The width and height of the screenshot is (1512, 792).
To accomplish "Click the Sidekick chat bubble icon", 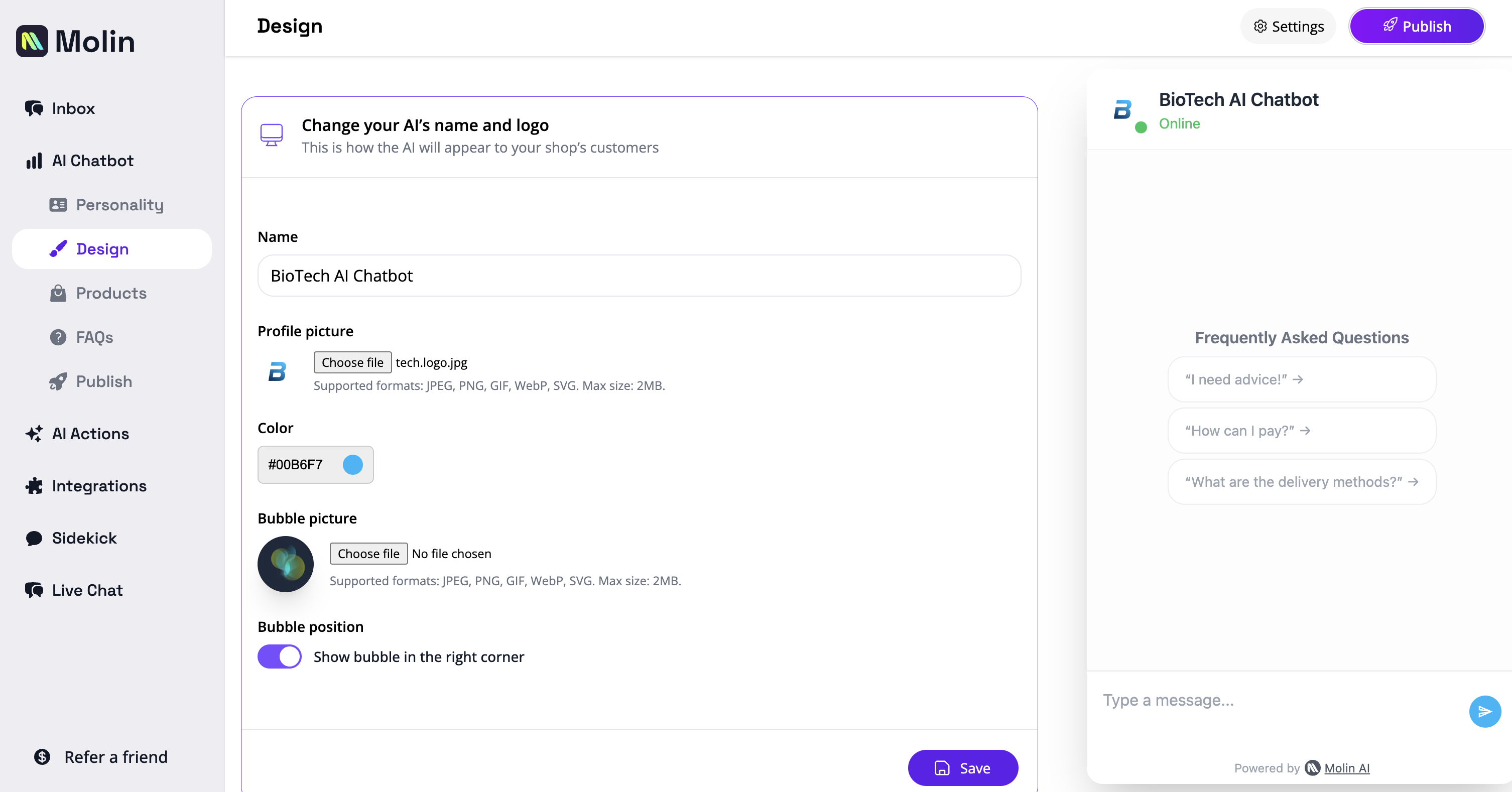I will [34, 538].
